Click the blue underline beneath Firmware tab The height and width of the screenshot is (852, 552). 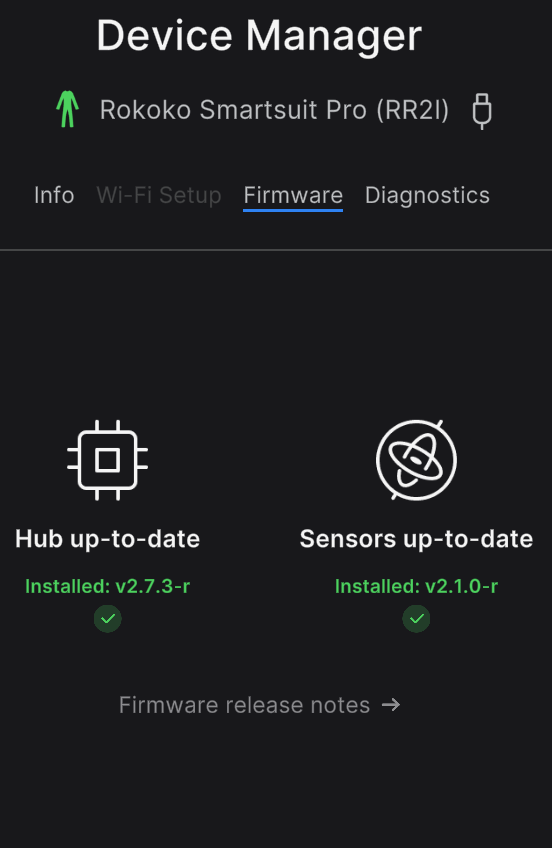[x=293, y=210]
